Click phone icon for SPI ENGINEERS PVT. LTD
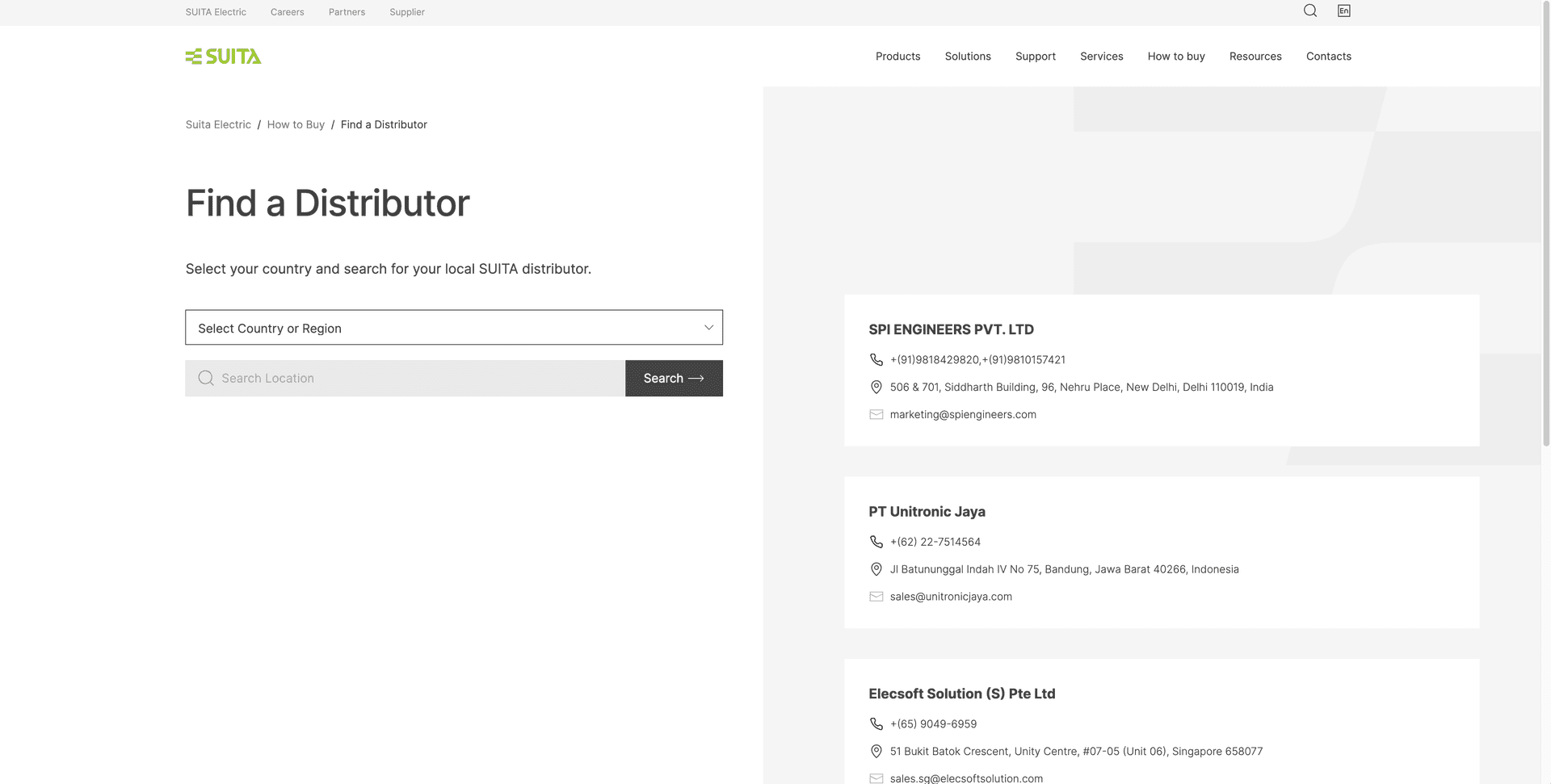Screen dimensions: 1551x784 coord(876,360)
